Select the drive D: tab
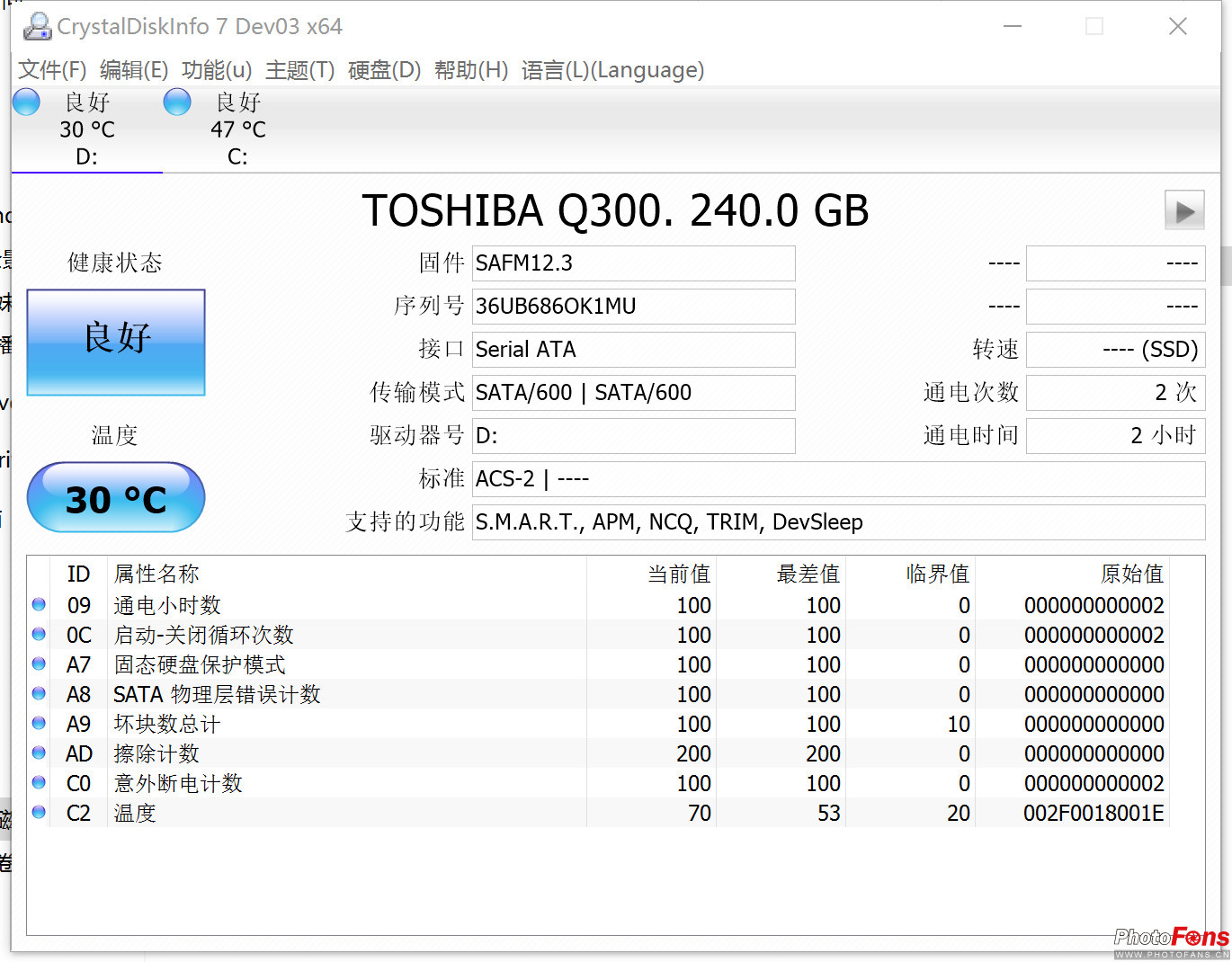The width and height of the screenshot is (1232, 962). click(85, 129)
